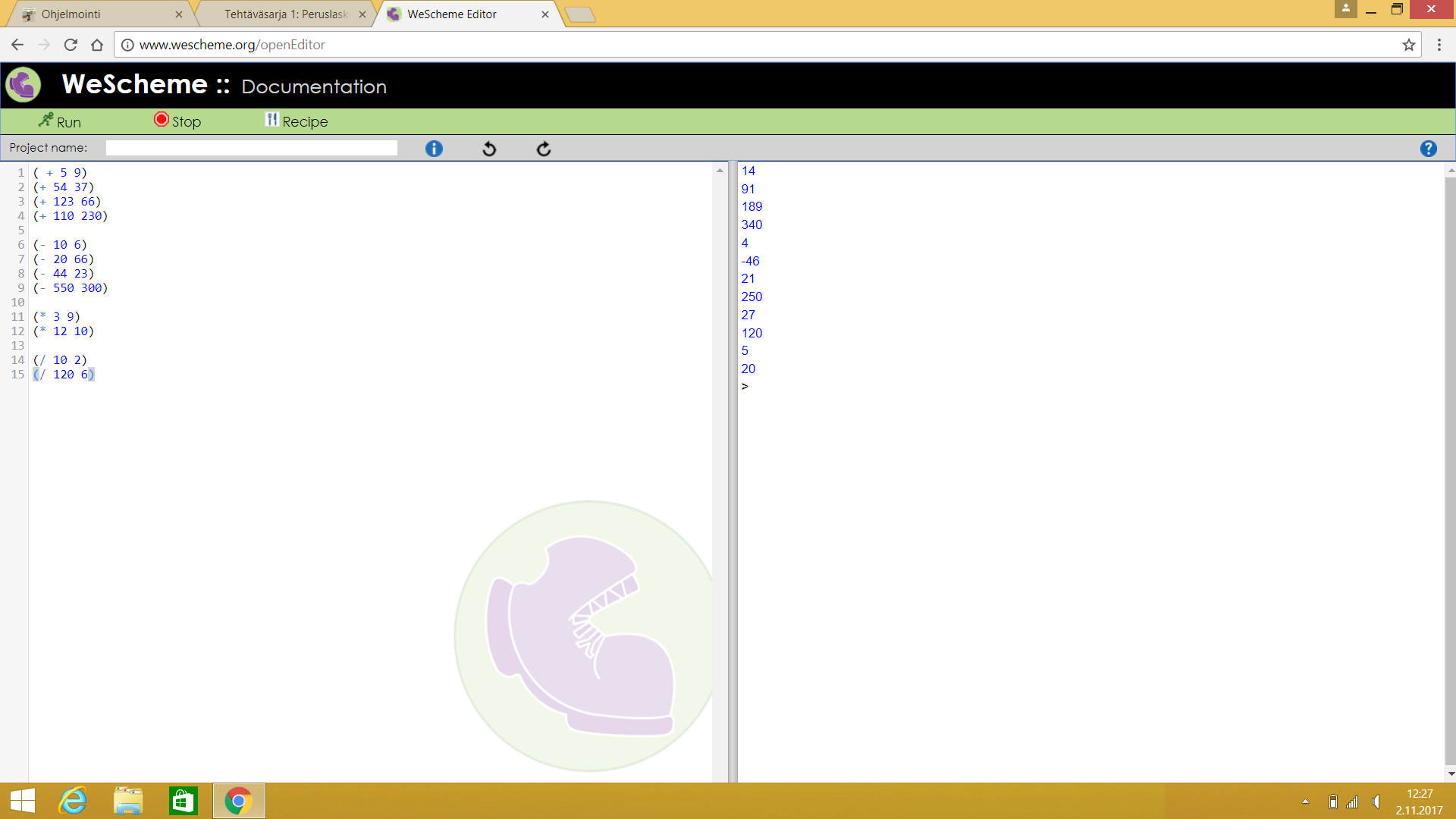Screen dimensions: 1456x819
Task: Bookmark page with star icon
Action: (1408, 45)
